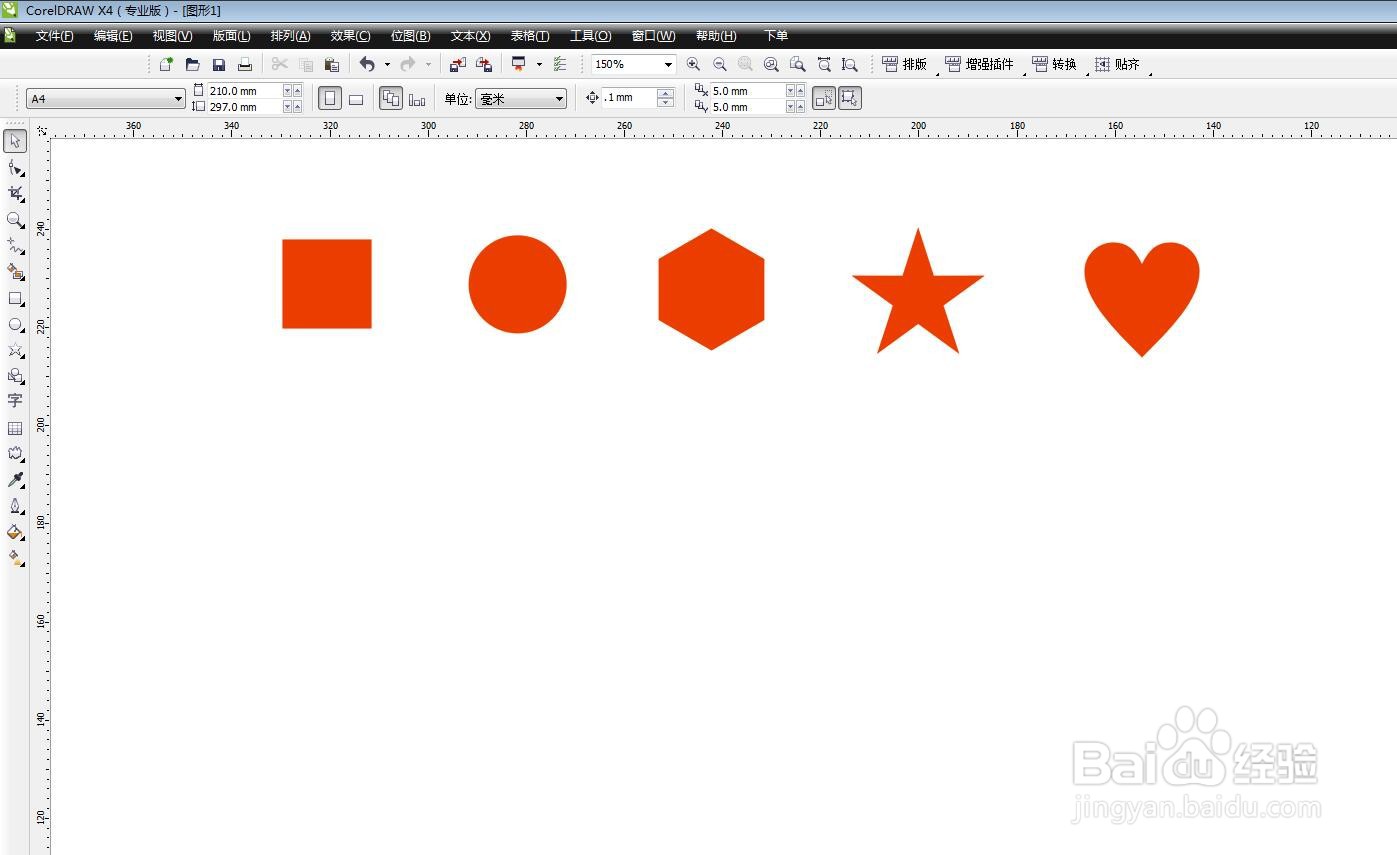Increase duplicate distance X spinner
The height and width of the screenshot is (855, 1397).
point(800,91)
